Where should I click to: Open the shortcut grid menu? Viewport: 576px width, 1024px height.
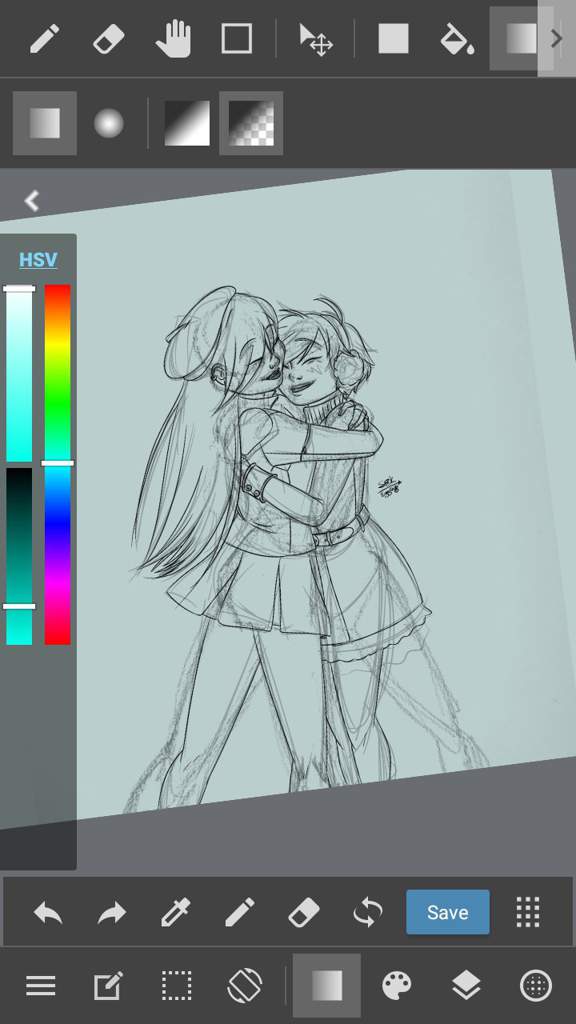[528, 912]
